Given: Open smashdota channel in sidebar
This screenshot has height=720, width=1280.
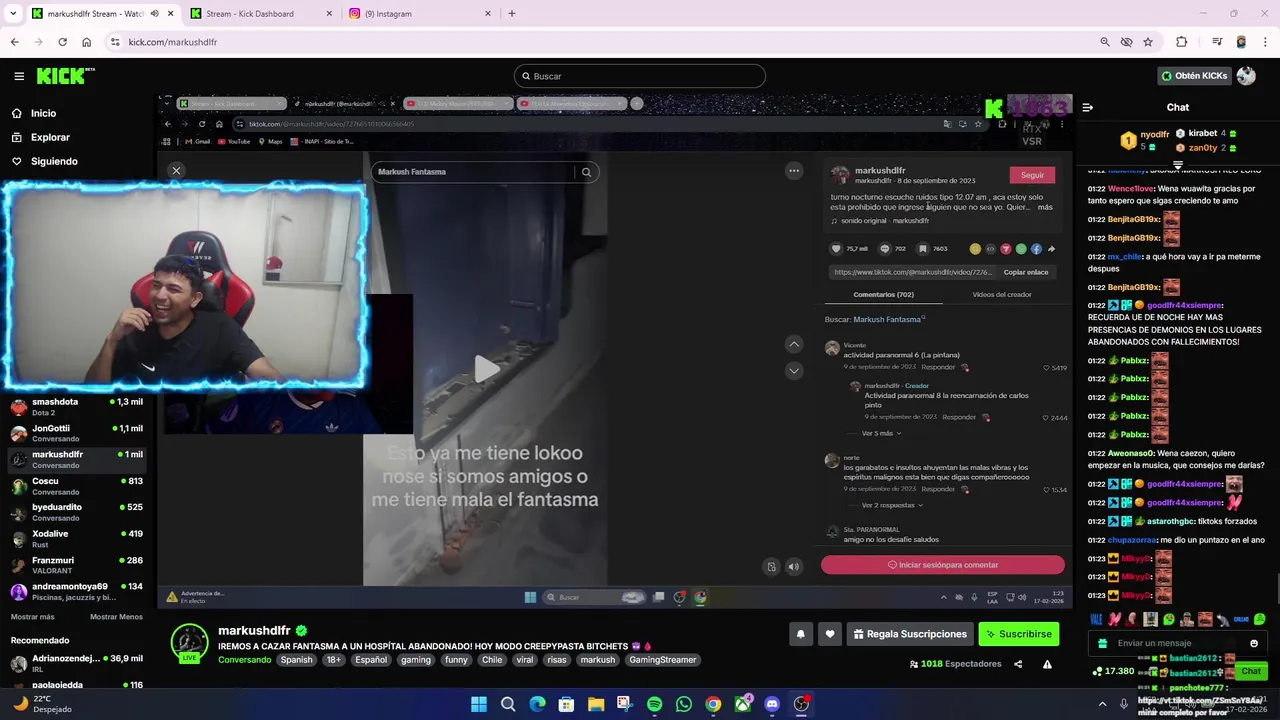Looking at the screenshot, I should pyautogui.click(x=76, y=407).
